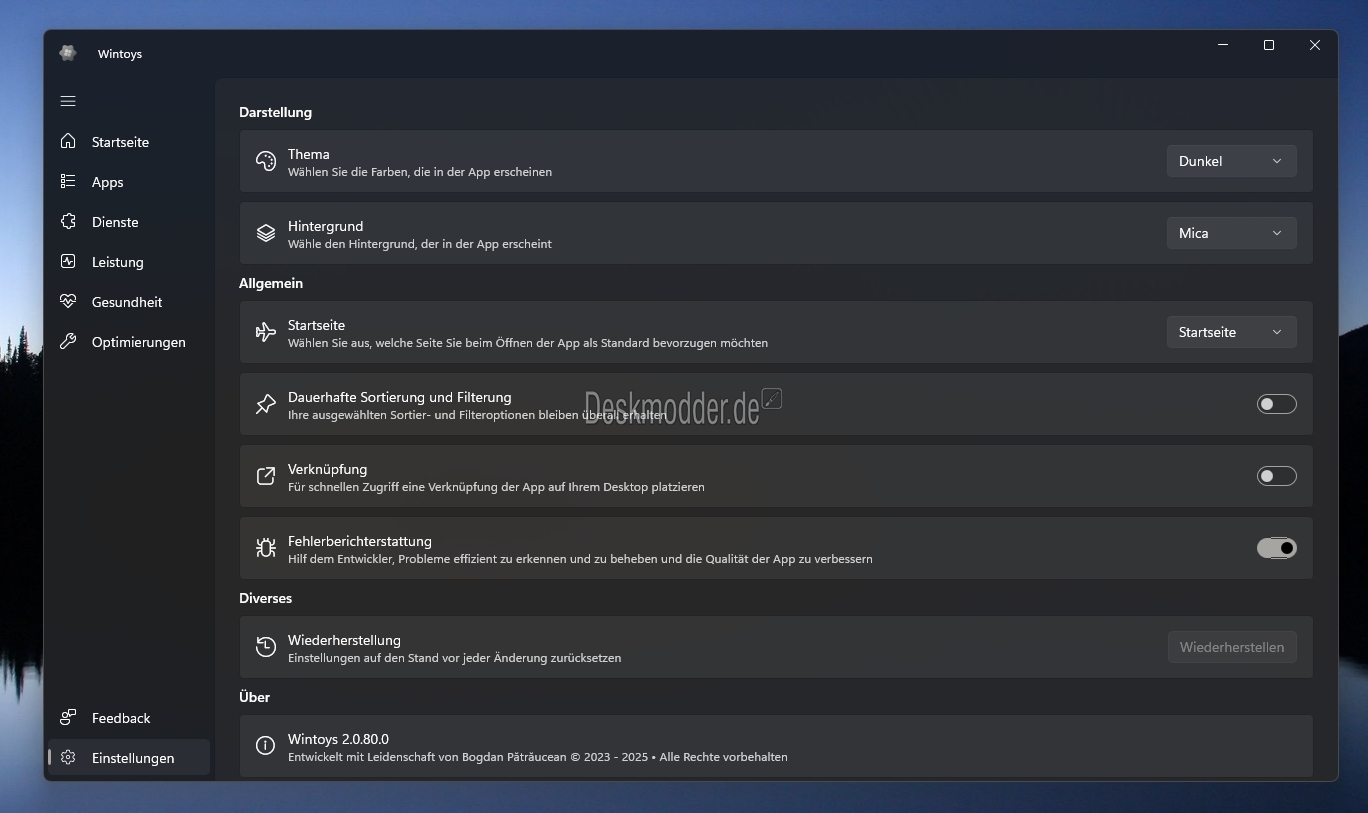Click the bug icon for Fehlerberichterstattung
This screenshot has height=813, width=1368.
tap(265, 548)
